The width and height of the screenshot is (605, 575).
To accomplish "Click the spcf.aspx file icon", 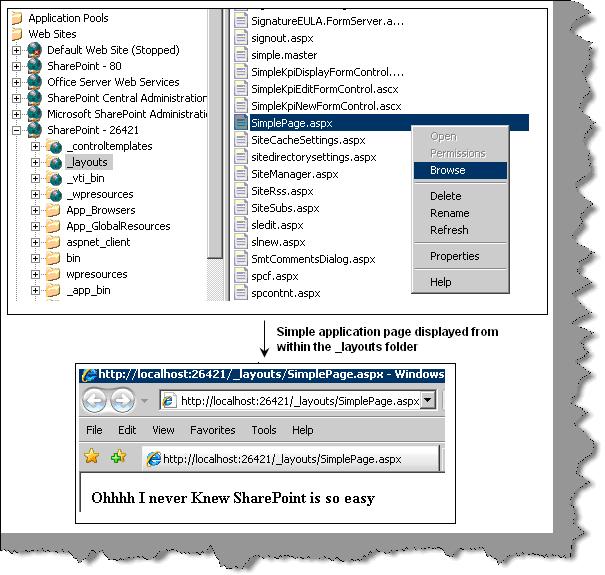I will pos(241,276).
